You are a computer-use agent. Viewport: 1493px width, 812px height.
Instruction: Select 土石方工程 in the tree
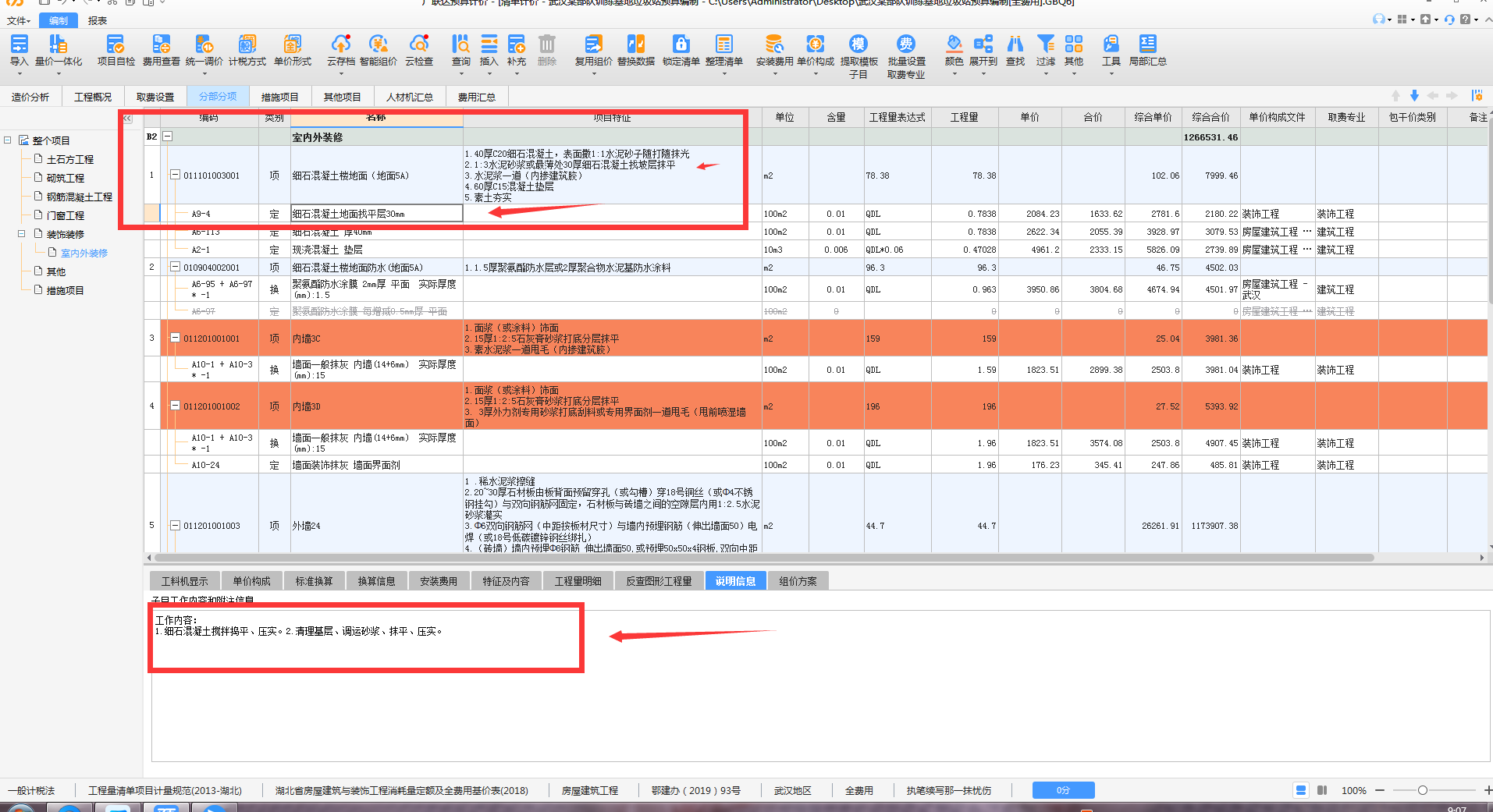pyautogui.click(x=70, y=159)
